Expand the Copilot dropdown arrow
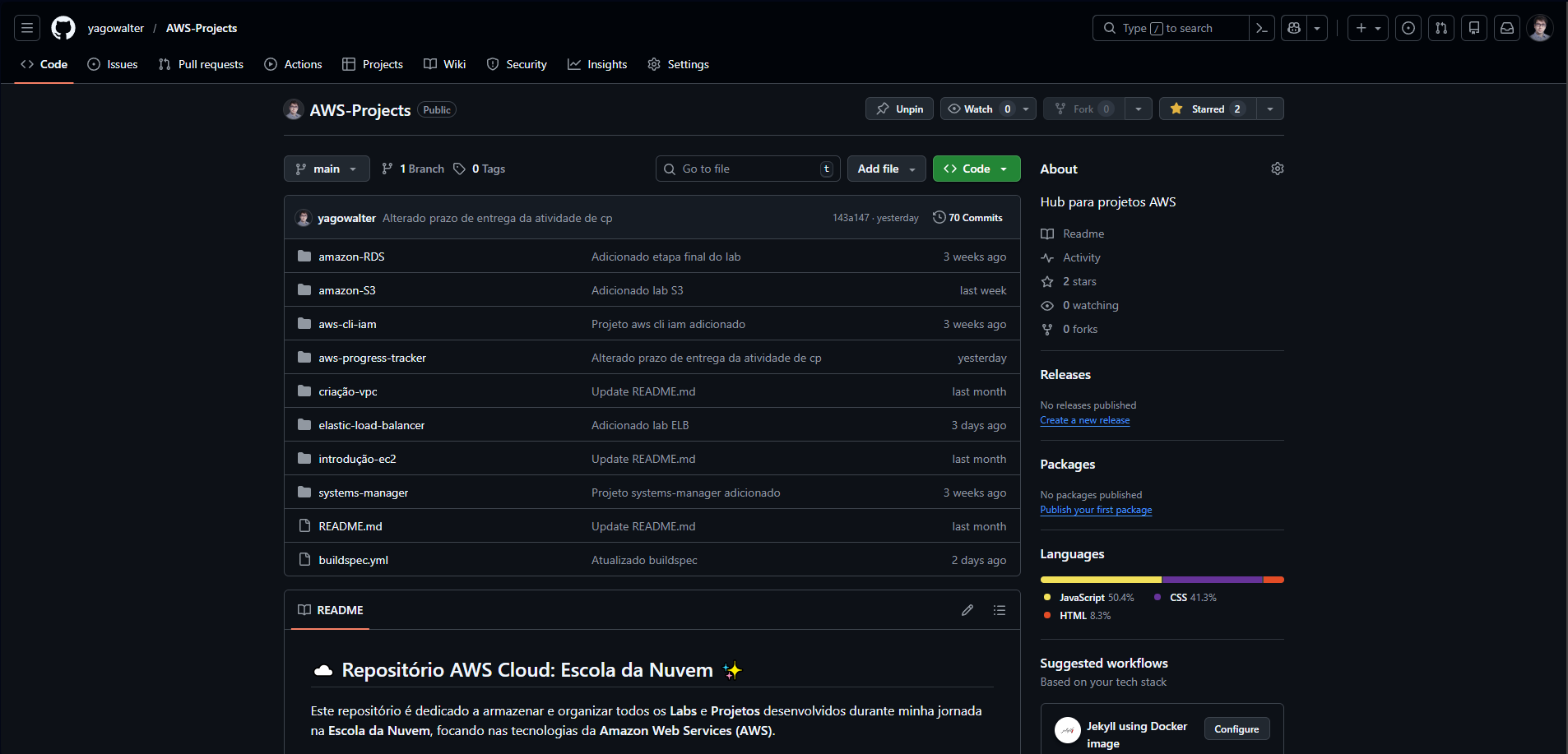Viewport: 1568px width, 754px height. click(x=1317, y=28)
